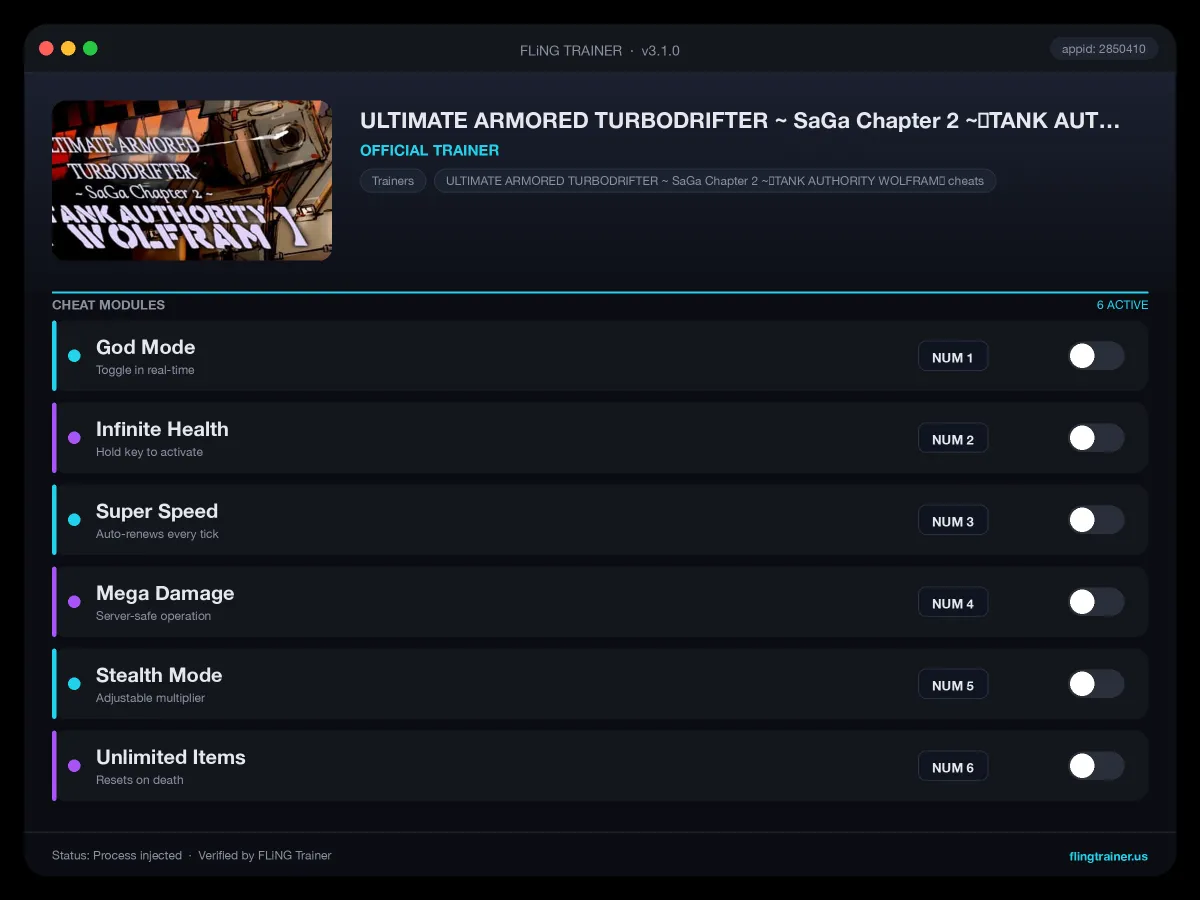
Task: Click the 'Resets on death' description
Action: (140, 780)
